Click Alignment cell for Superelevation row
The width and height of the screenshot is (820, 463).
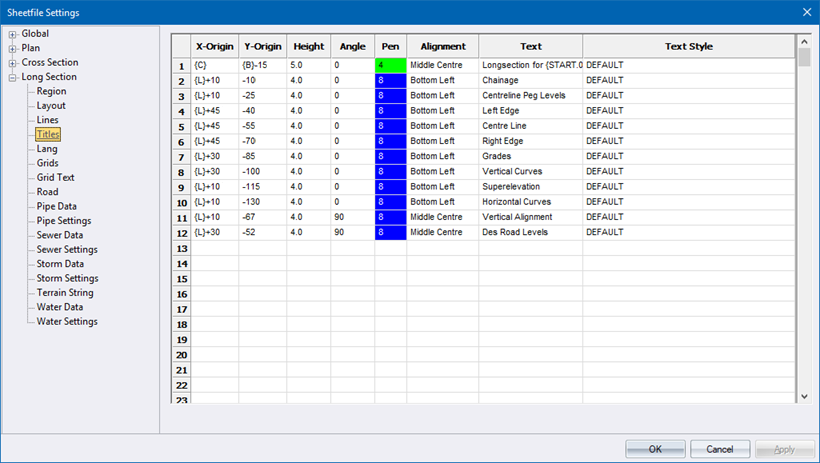pyautogui.click(x=442, y=186)
